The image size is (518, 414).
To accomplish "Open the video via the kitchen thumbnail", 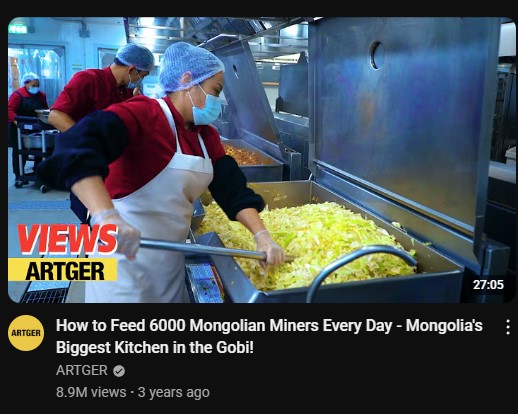I will pos(262,160).
